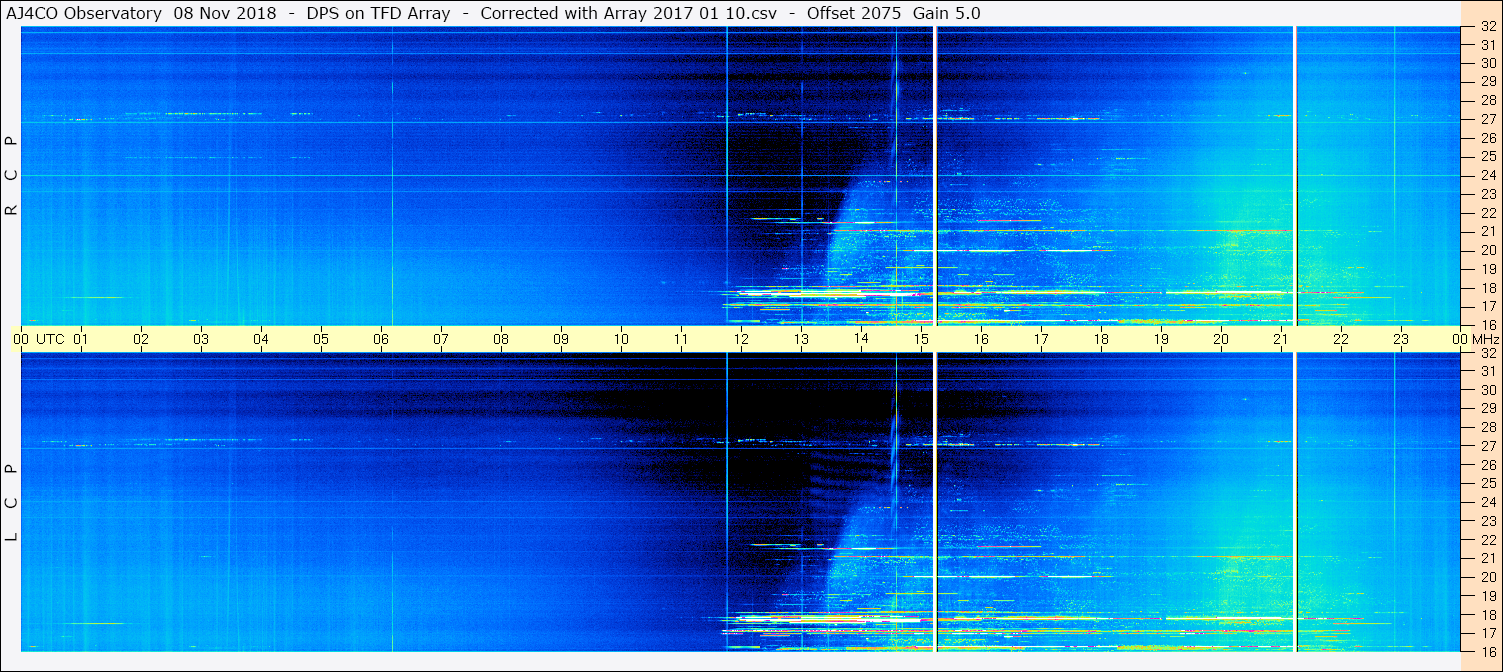
Task: Click 29 on LCP panel frequency scale
Action: pyautogui.click(x=1488, y=409)
